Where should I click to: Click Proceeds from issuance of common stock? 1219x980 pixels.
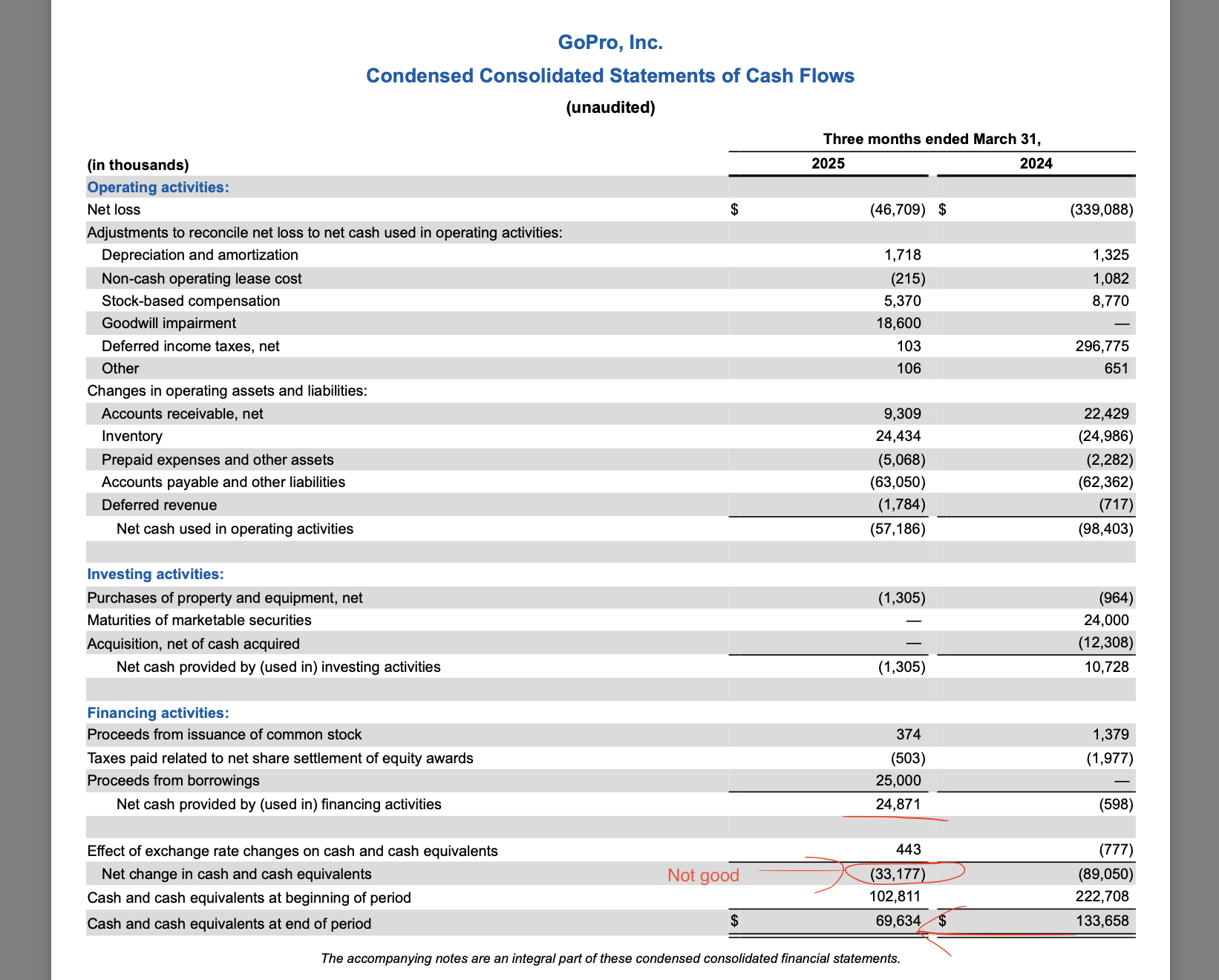pos(224,734)
